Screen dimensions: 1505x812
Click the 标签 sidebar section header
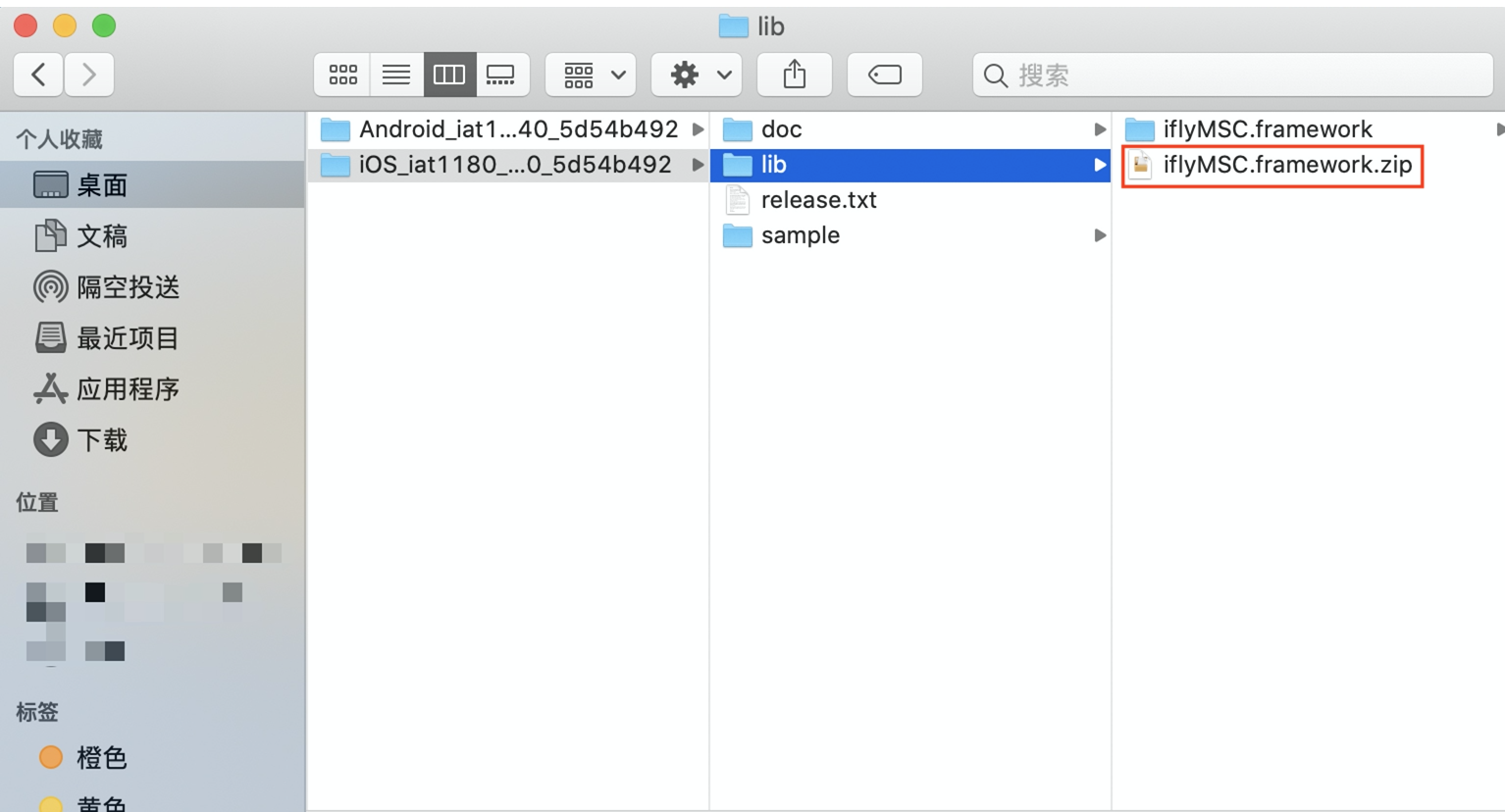point(37,712)
